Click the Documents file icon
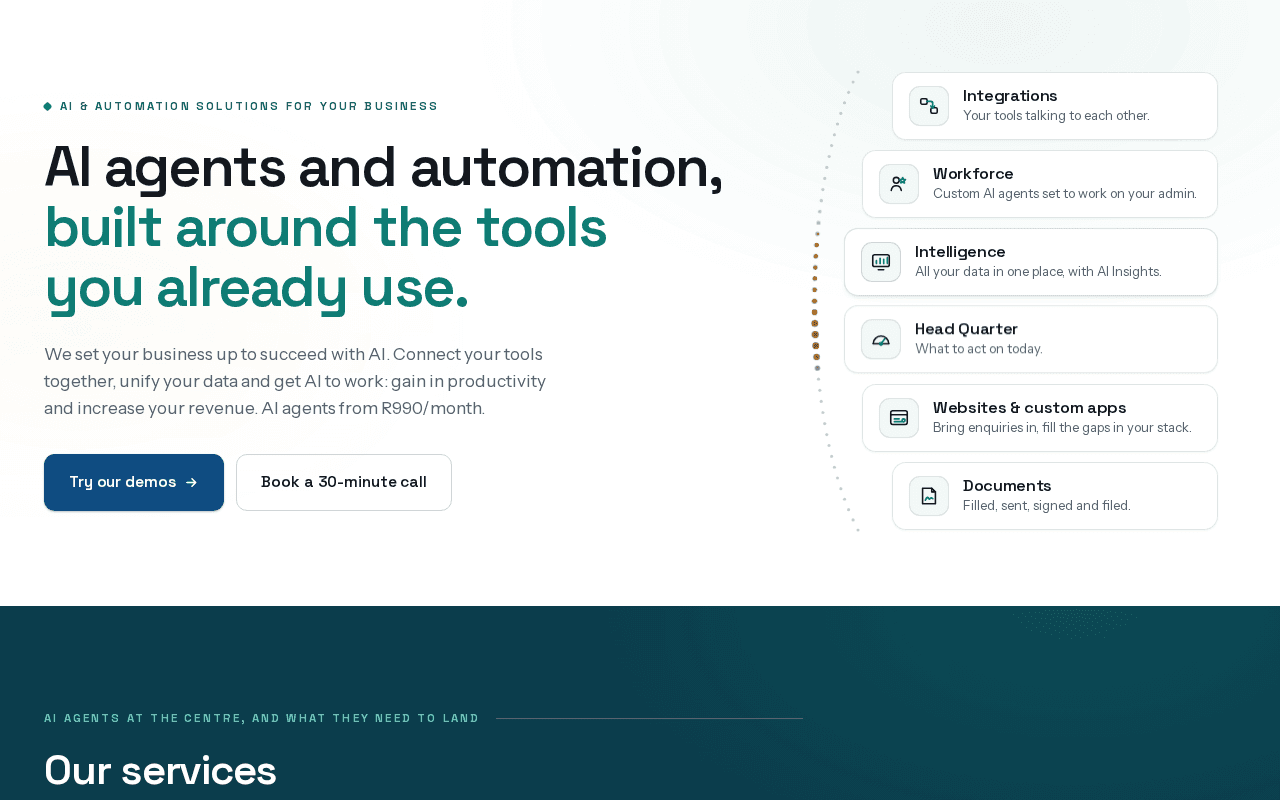Screen dimensions: 1280x800 pyautogui.click(x=929, y=496)
